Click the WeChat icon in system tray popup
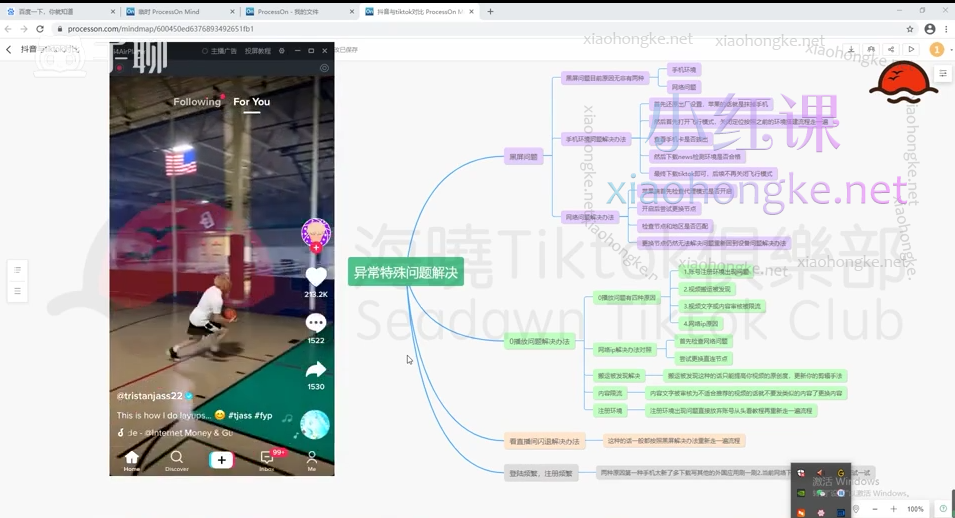 pyautogui.click(x=821, y=493)
